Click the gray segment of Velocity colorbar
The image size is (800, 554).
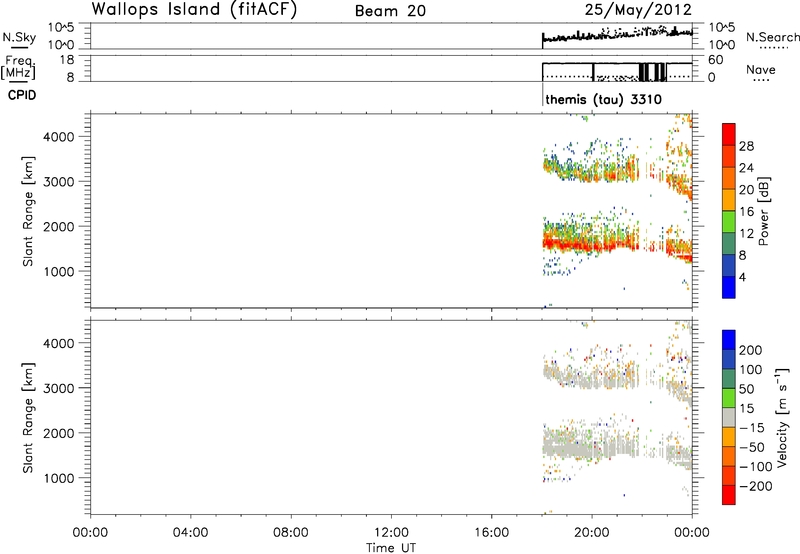(729, 417)
